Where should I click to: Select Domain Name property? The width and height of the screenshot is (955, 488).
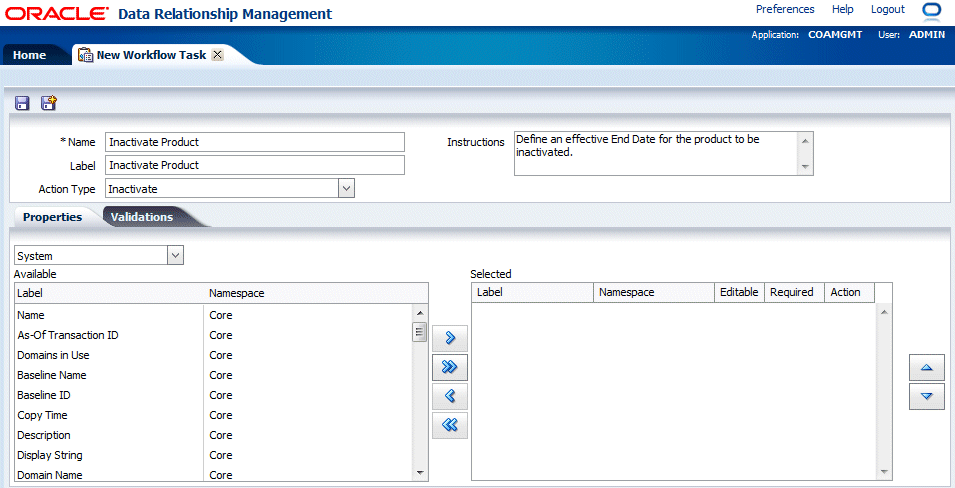pos(213,474)
